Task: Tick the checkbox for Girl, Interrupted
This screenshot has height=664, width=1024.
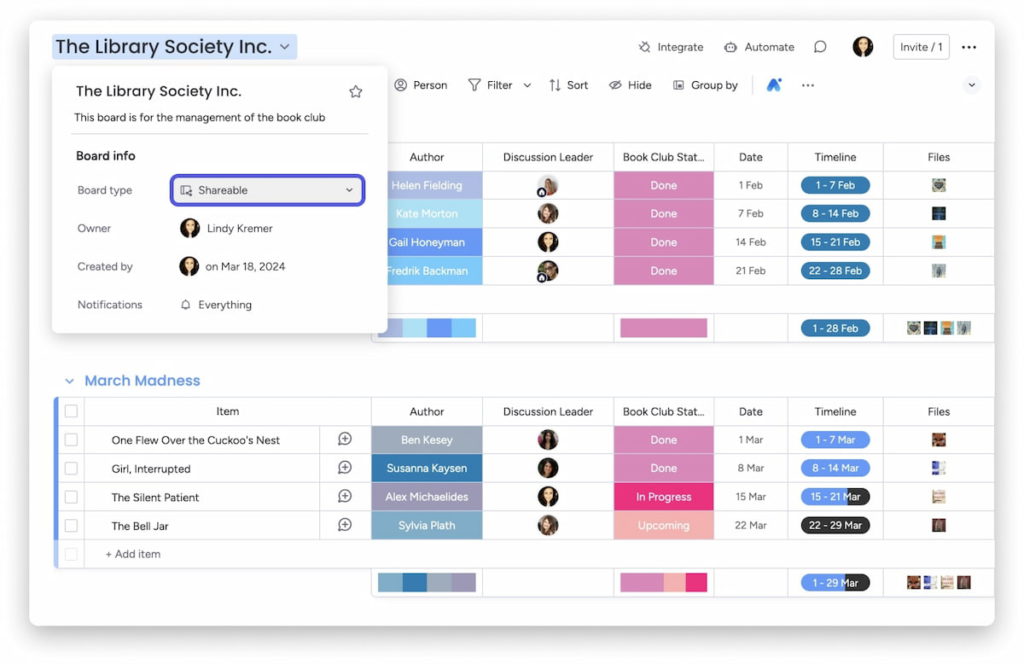Action: (70, 467)
